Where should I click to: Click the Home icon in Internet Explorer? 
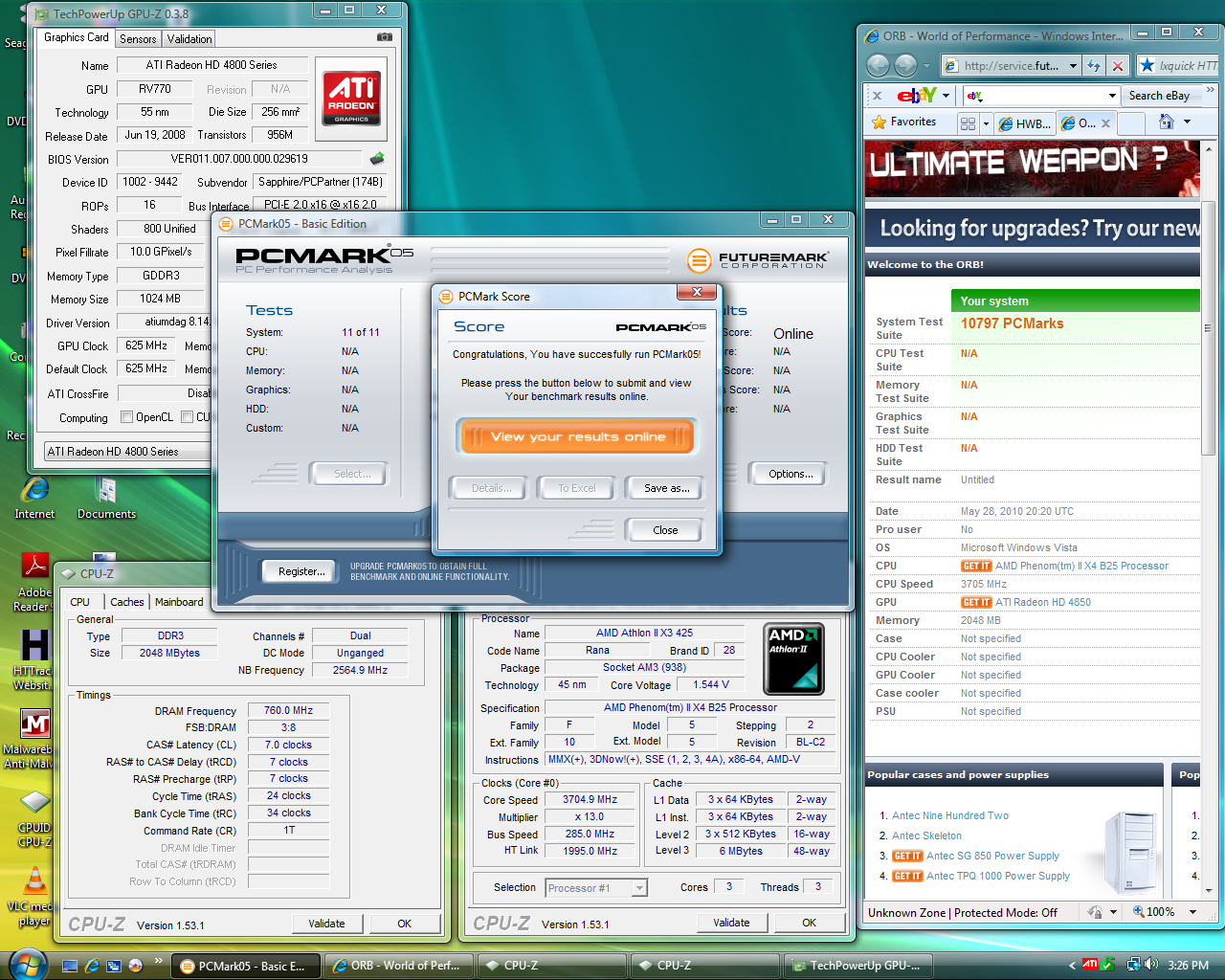coord(1166,122)
